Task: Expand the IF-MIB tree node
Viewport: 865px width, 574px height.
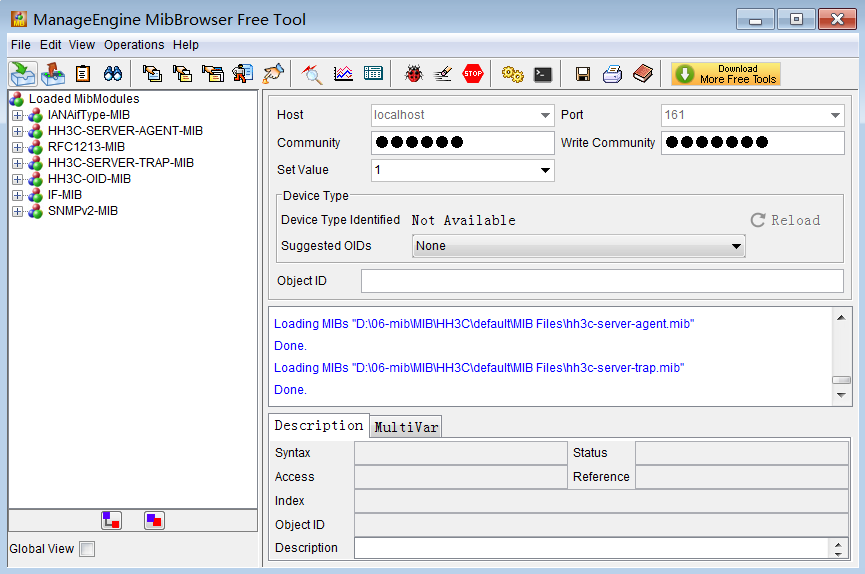Action: click(18, 195)
